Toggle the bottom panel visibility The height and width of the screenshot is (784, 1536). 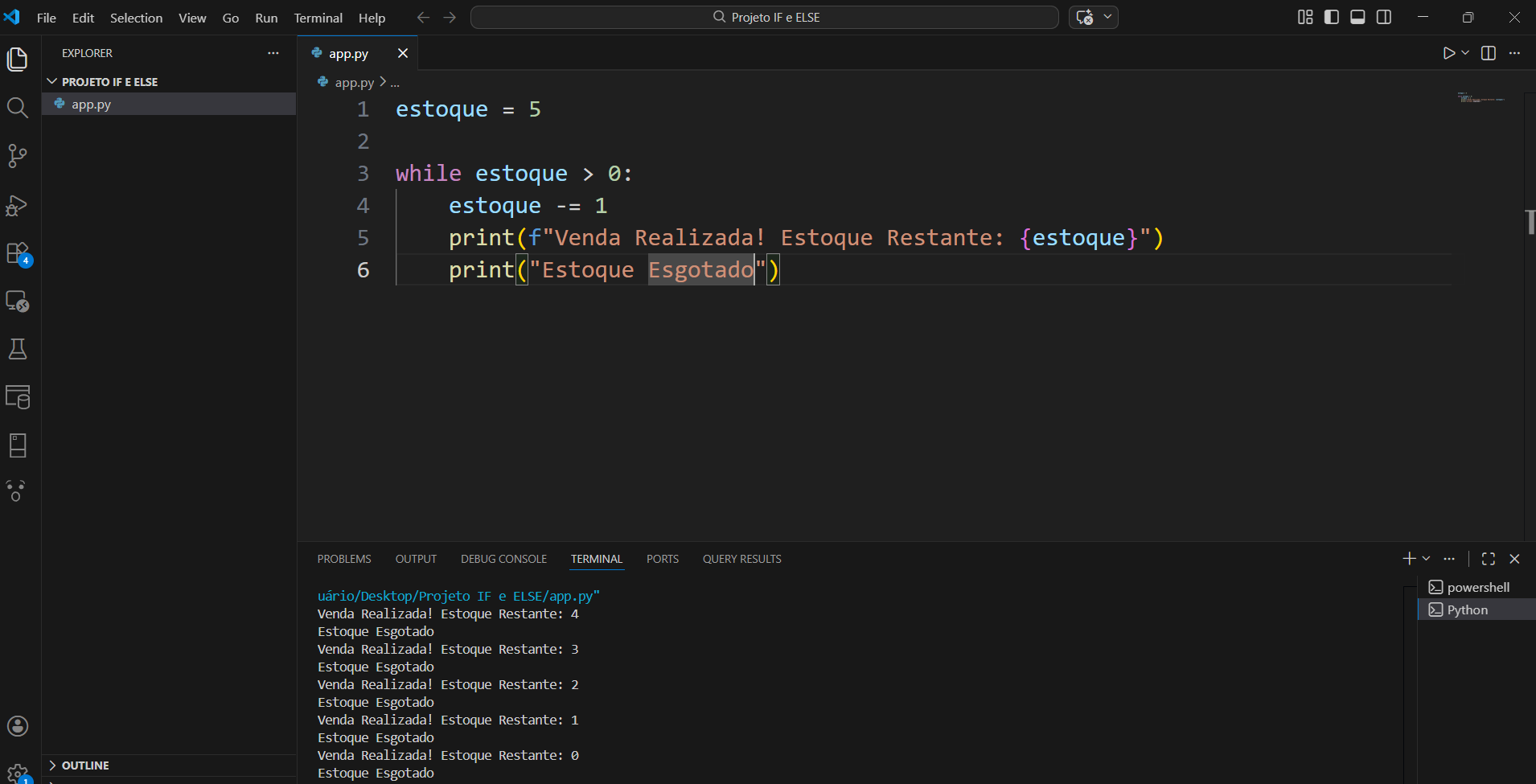(x=1357, y=17)
